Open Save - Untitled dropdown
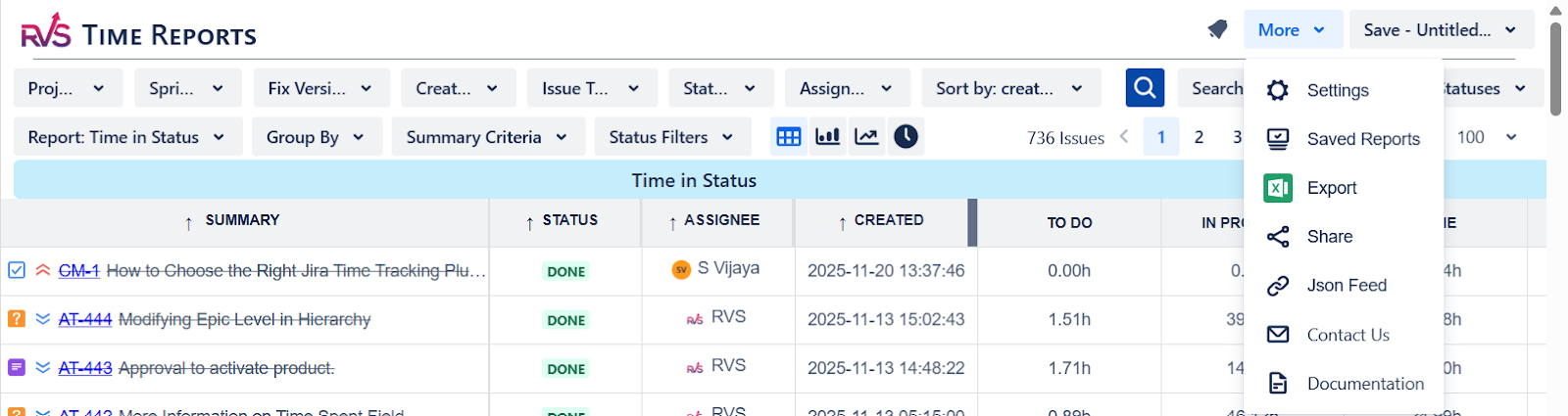The image size is (1568, 416). click(x=1442, y=30)
